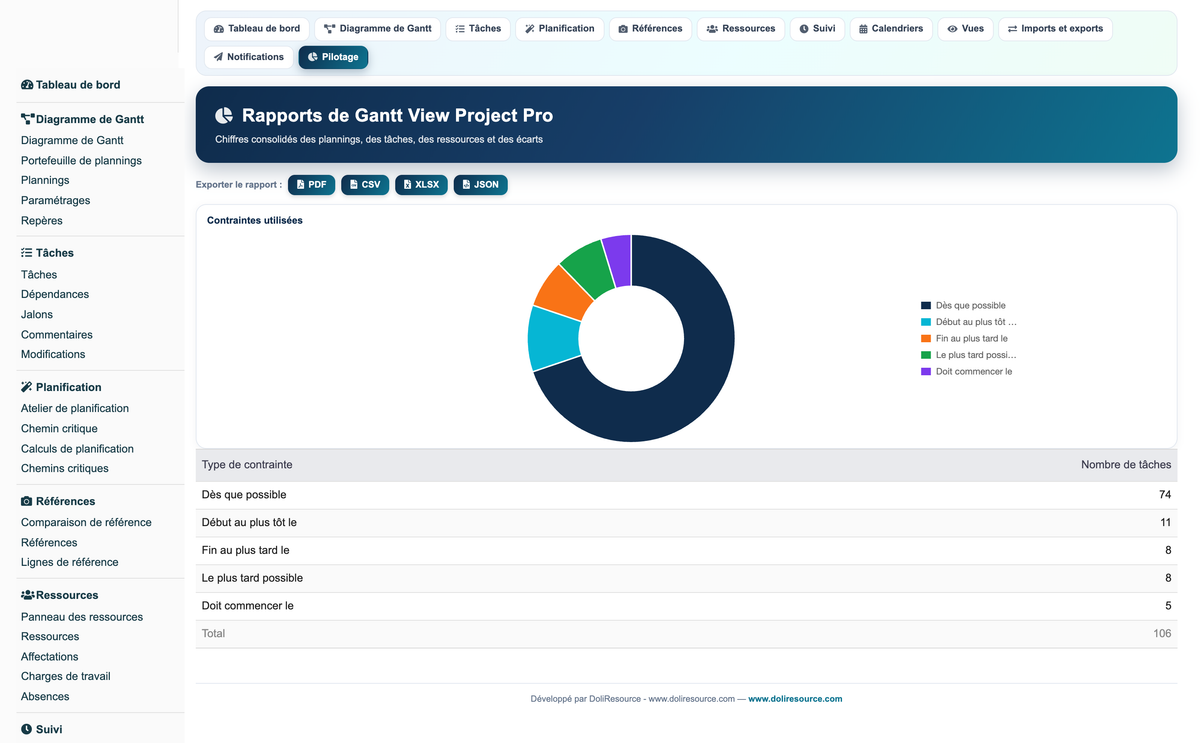Open Charges de travail in the sidebar

coord(66,677)
